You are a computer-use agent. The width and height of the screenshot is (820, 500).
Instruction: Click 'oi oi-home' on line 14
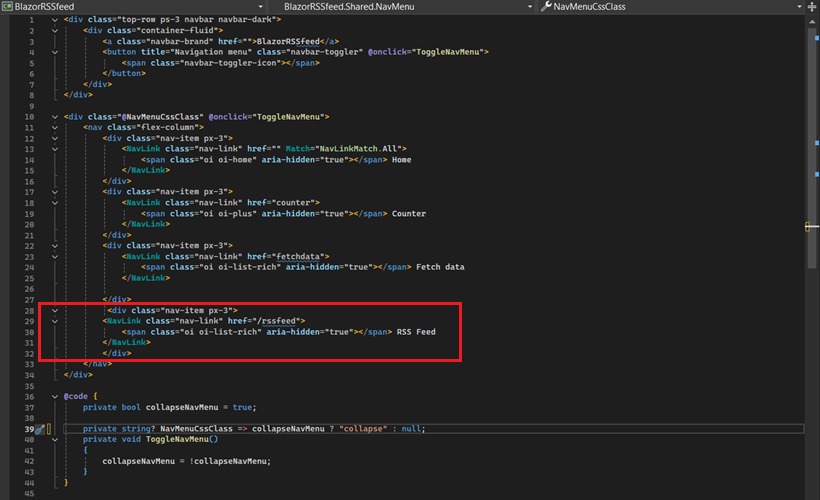pyautogui.click(x=227, y=160)
